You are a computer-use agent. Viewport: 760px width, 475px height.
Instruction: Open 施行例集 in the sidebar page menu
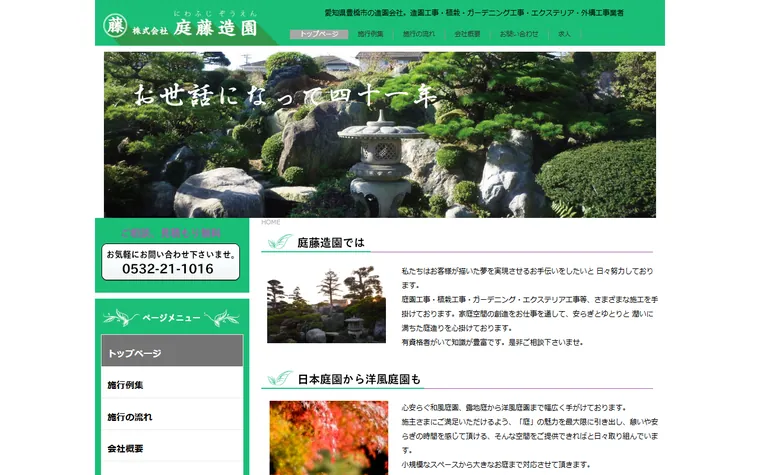(x=172, y=385)
